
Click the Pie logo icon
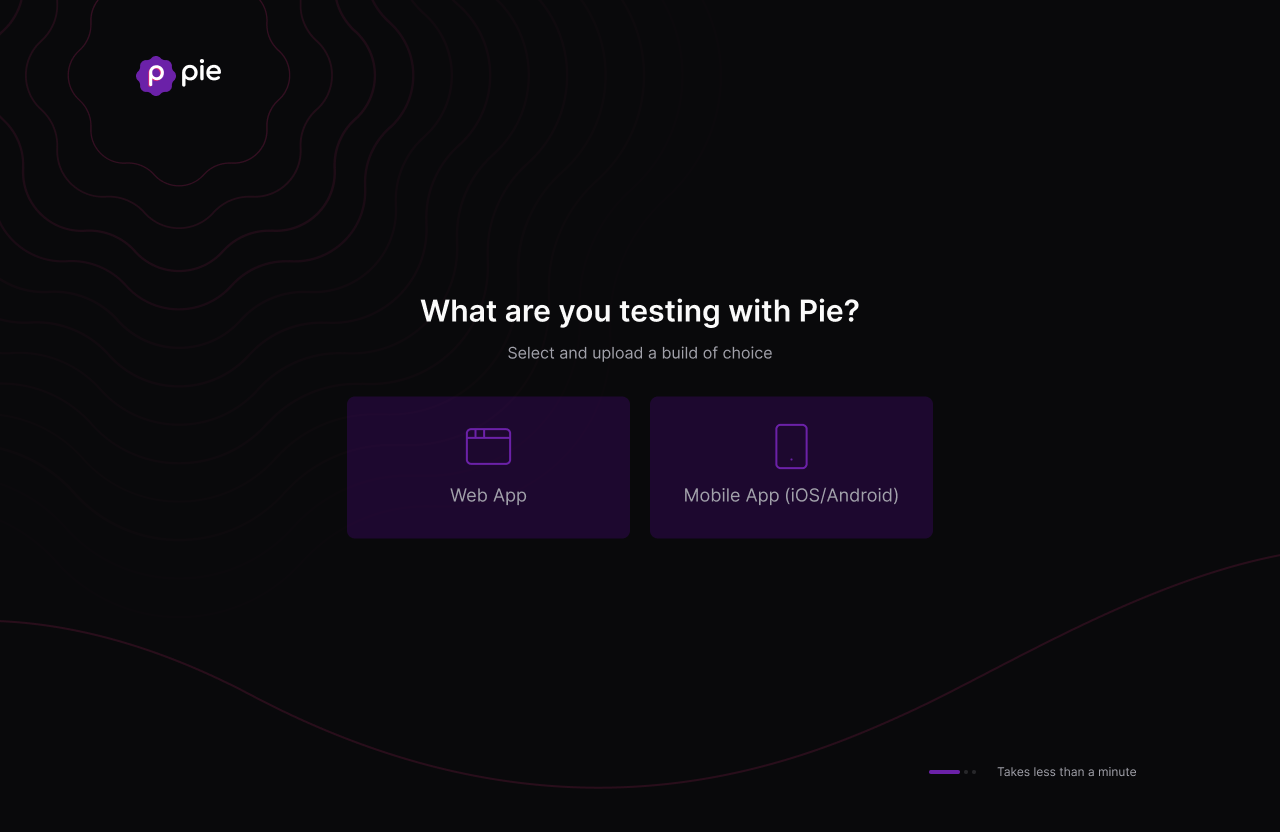[156, 76]
